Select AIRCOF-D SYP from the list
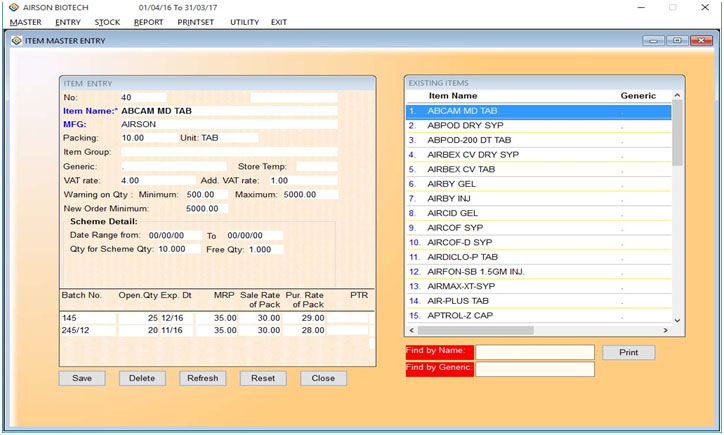This screenshot has width=724, height=435. [x=459, y=242]
